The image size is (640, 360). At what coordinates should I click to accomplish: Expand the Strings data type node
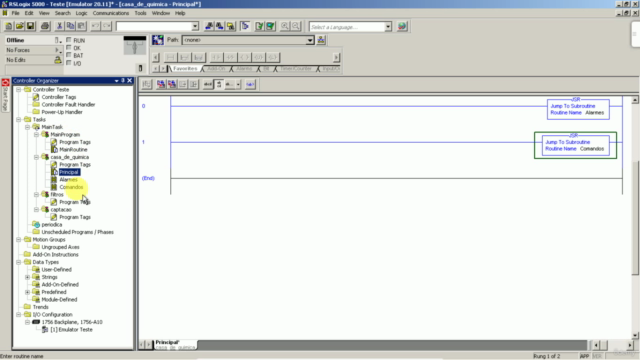27,277
